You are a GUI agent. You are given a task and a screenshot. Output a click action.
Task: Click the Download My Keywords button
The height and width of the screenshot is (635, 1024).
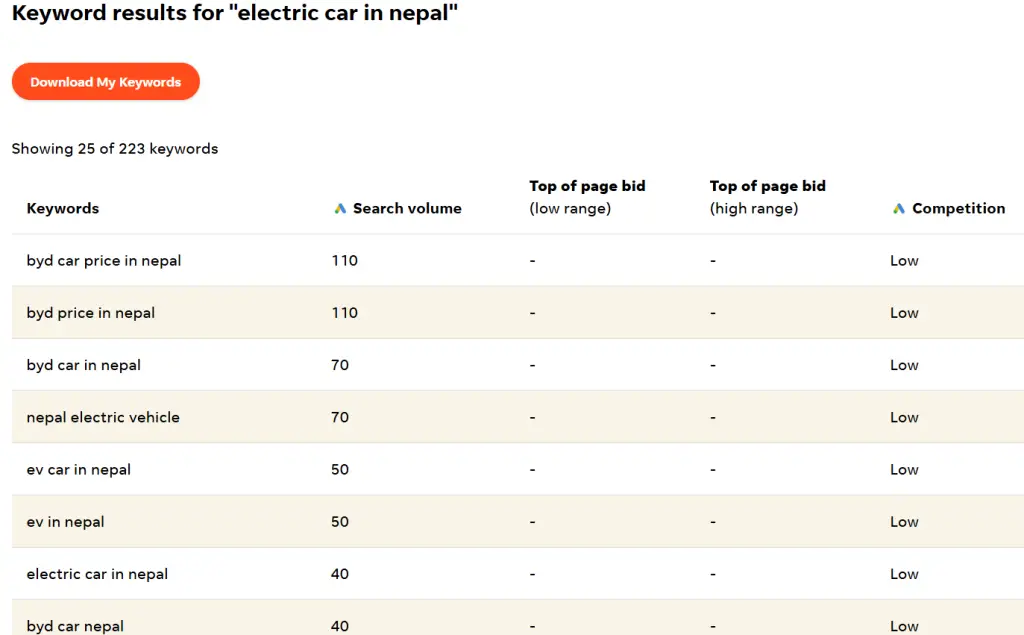tap(106, 82)
